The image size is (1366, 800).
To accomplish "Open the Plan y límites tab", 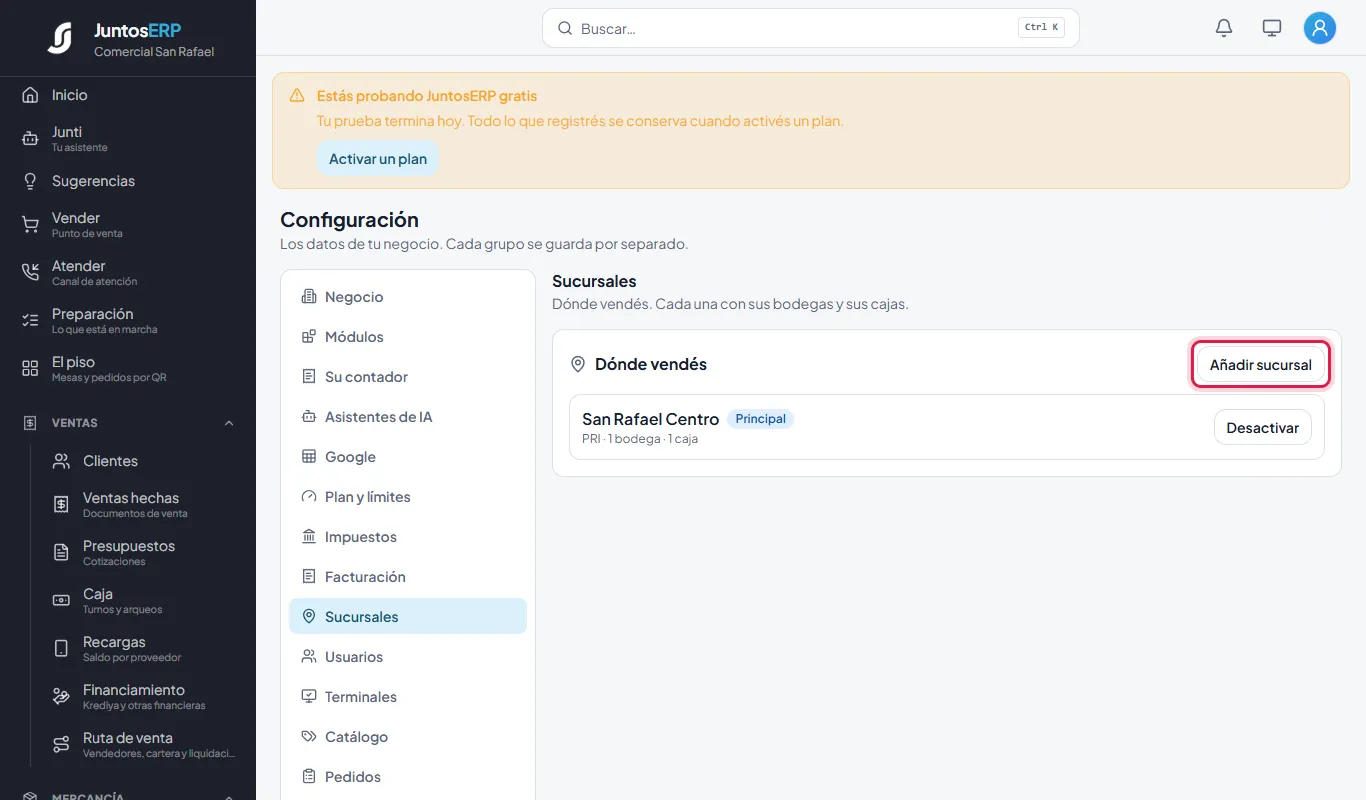I will pyautogui.click(x=408, y=497).
